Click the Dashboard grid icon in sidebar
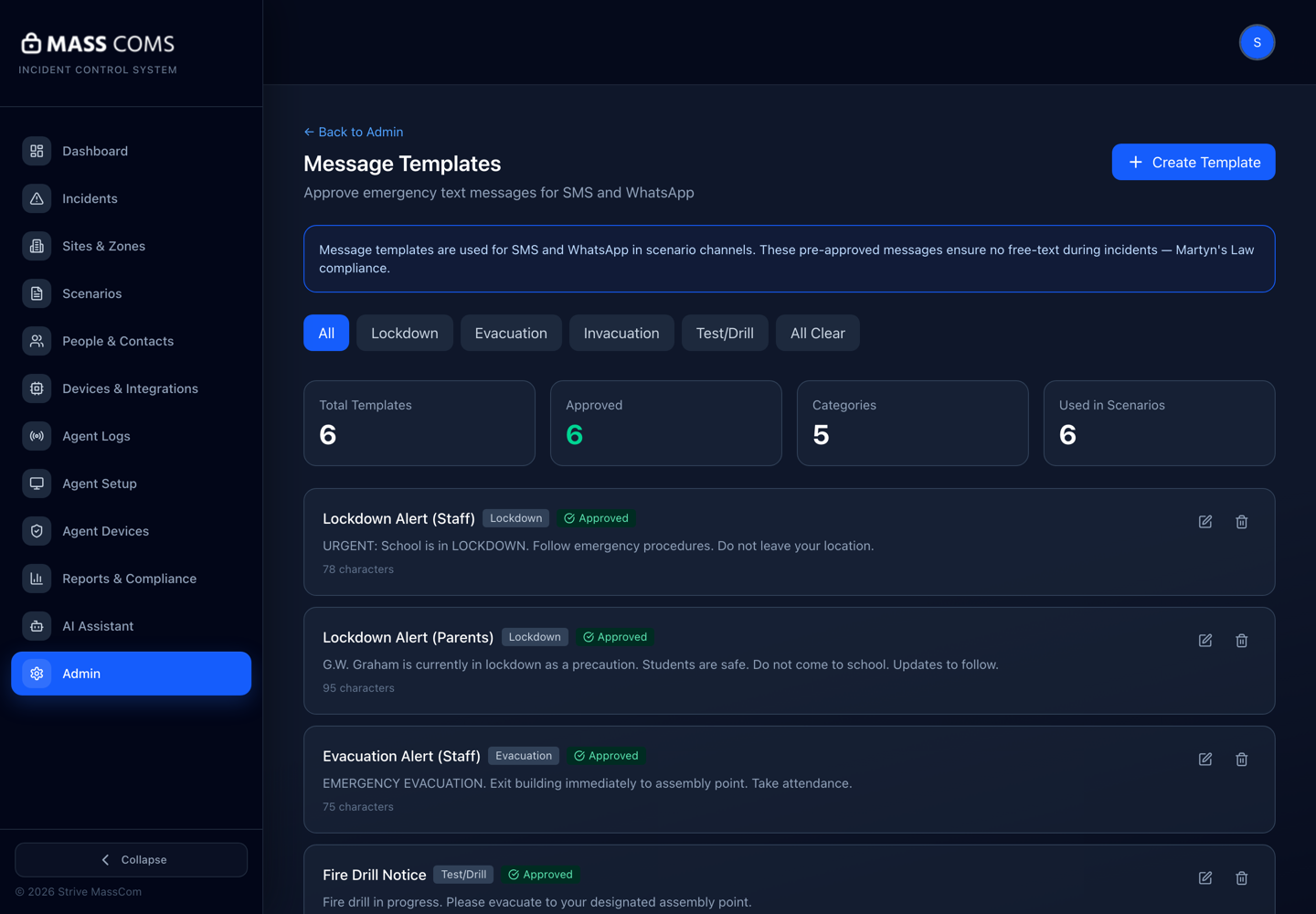The height and width of the screenshot is (914, 1316). tap(37, 151)
